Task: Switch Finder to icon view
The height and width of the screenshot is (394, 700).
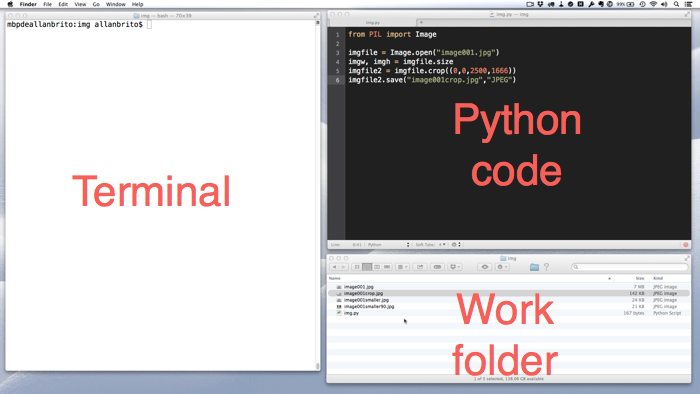Action: pos(357,267)
